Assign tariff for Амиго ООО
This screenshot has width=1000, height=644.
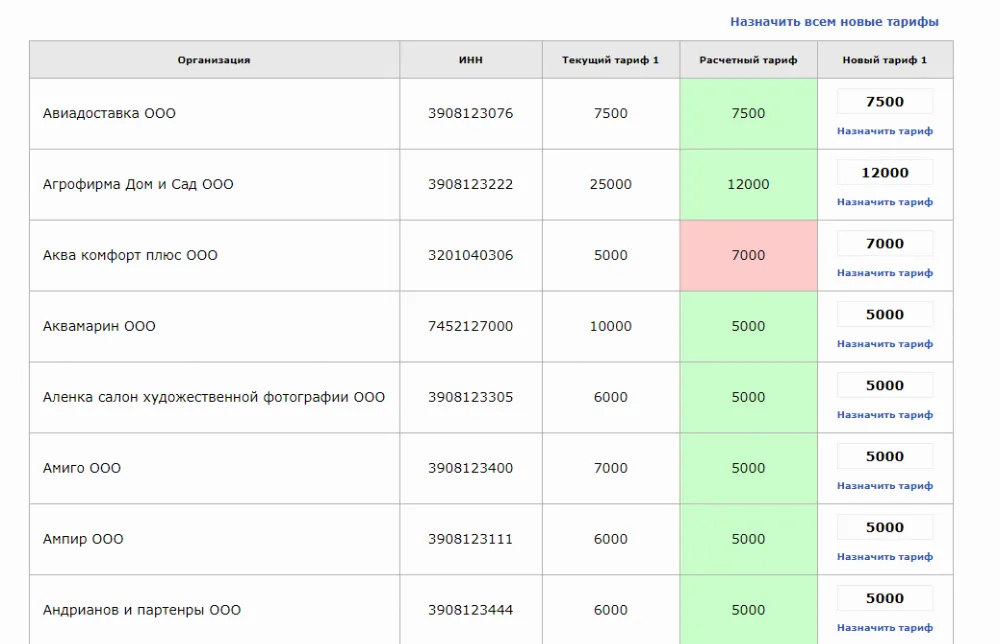[884, 486]
